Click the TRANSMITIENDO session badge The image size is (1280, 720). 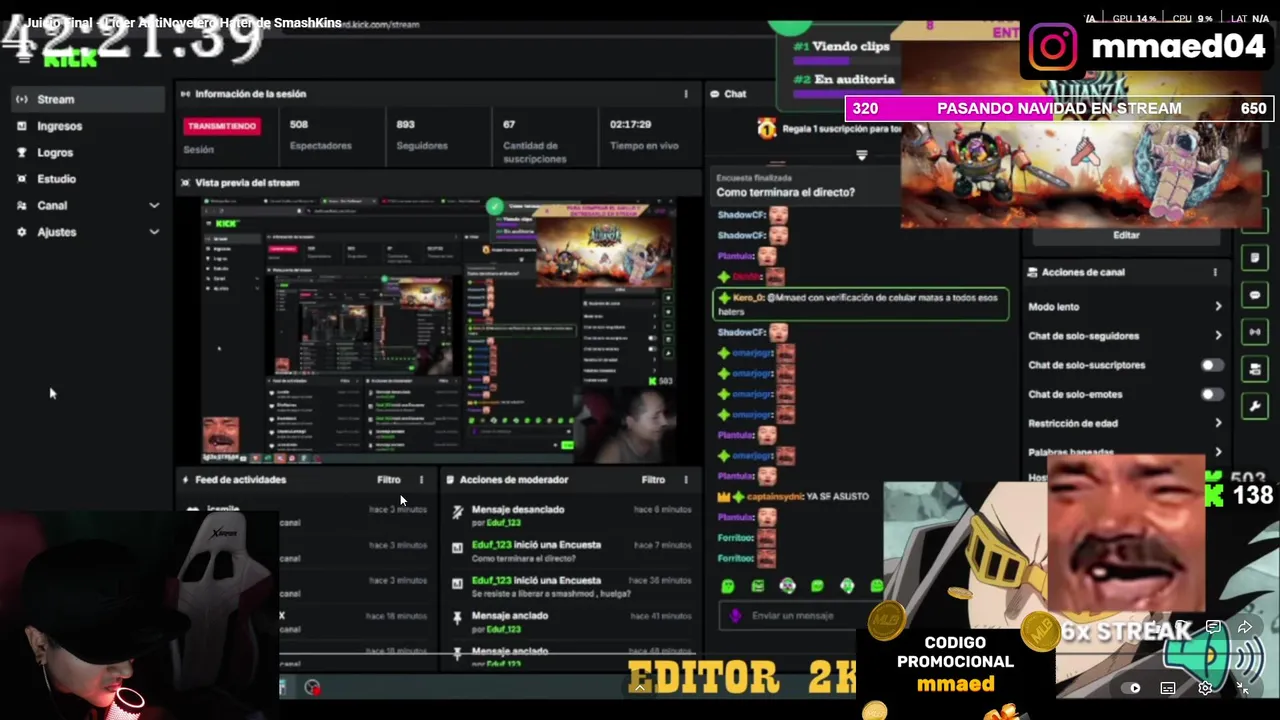point(222,126)
